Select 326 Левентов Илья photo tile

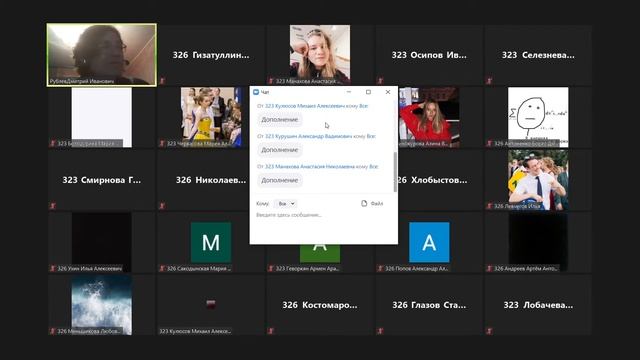pos(538,180)
